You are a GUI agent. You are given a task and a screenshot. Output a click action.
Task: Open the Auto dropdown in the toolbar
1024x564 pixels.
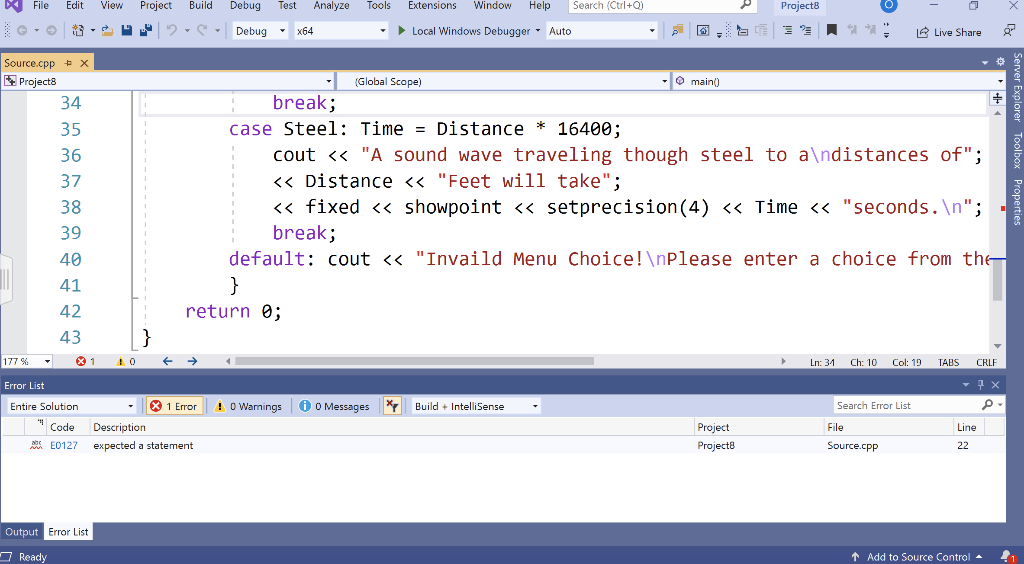(601, 31)
